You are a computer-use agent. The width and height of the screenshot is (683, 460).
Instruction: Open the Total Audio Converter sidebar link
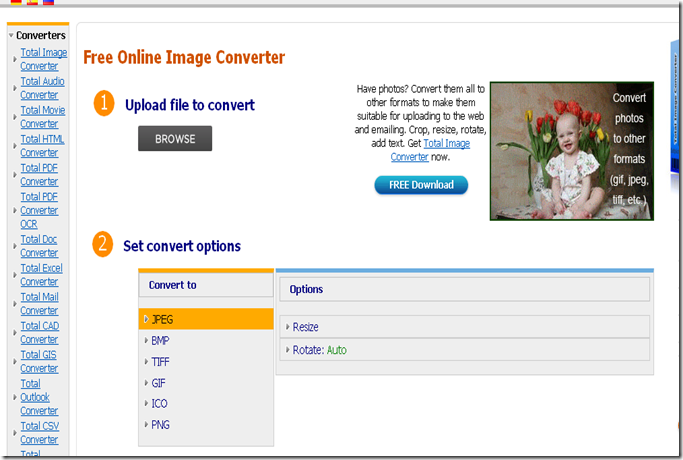42,88
